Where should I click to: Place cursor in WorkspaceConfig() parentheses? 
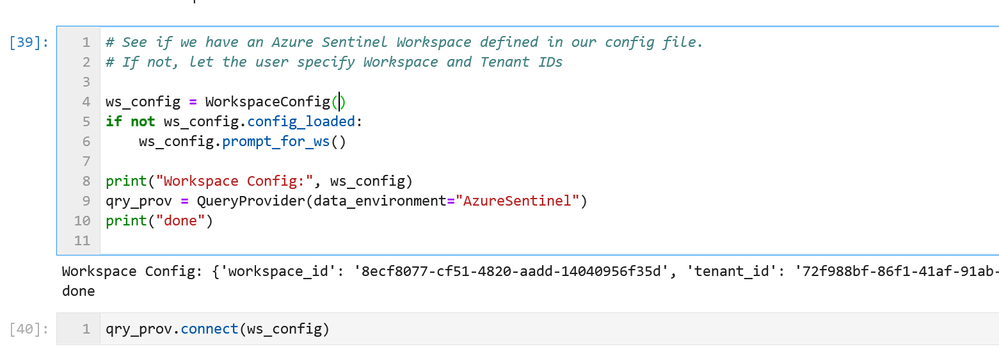[340, 102]
